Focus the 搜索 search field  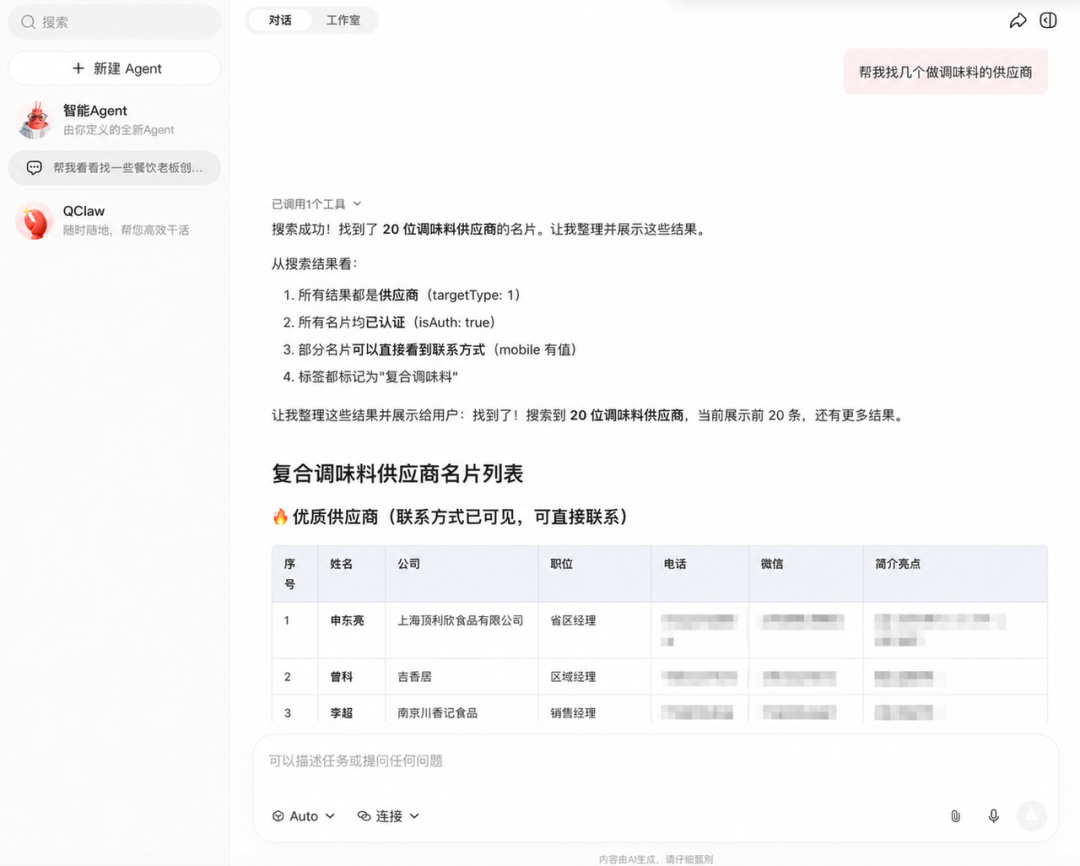pos(114,22)
